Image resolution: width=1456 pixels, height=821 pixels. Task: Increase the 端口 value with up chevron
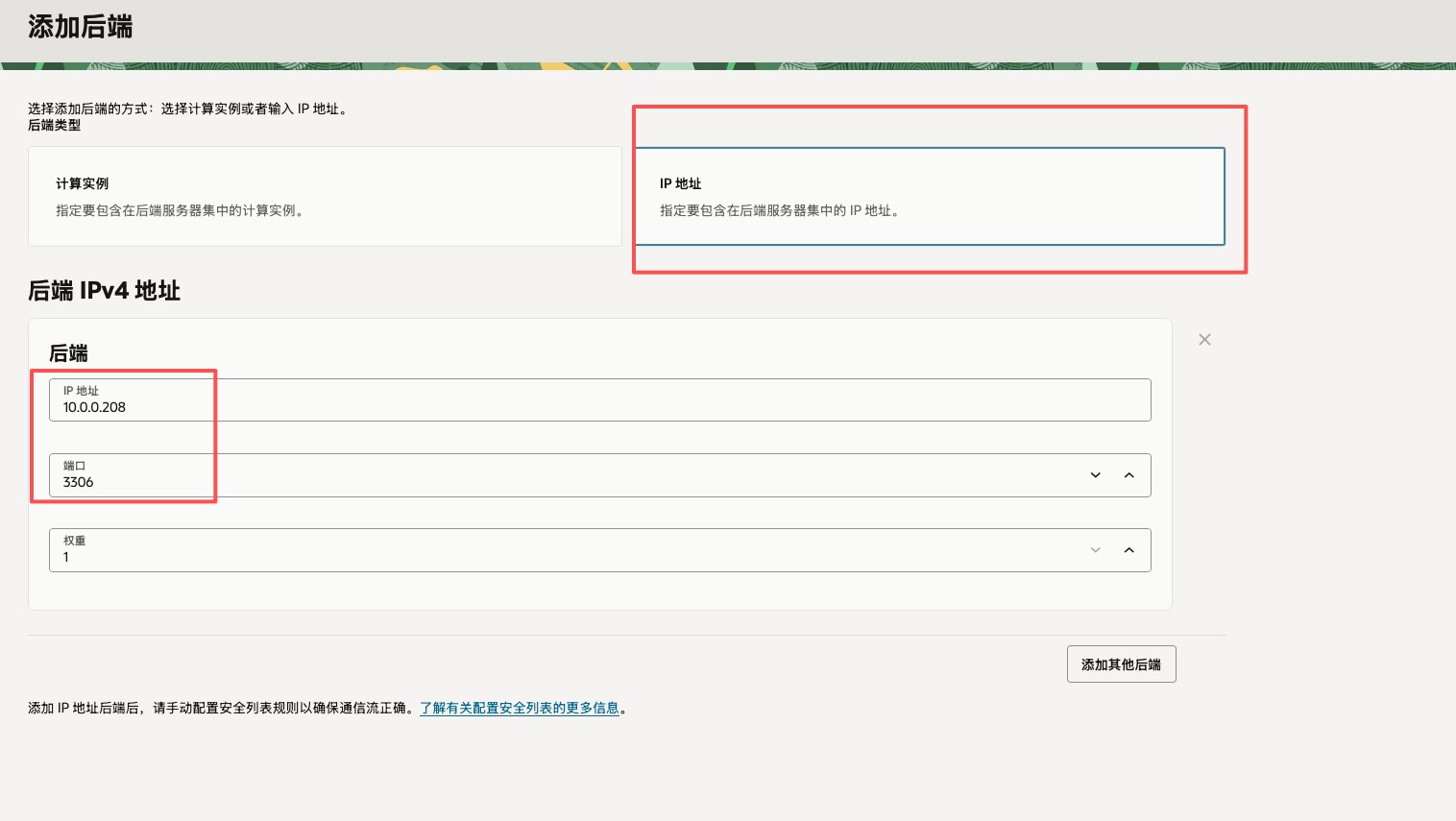click(x=1128, y=475)
